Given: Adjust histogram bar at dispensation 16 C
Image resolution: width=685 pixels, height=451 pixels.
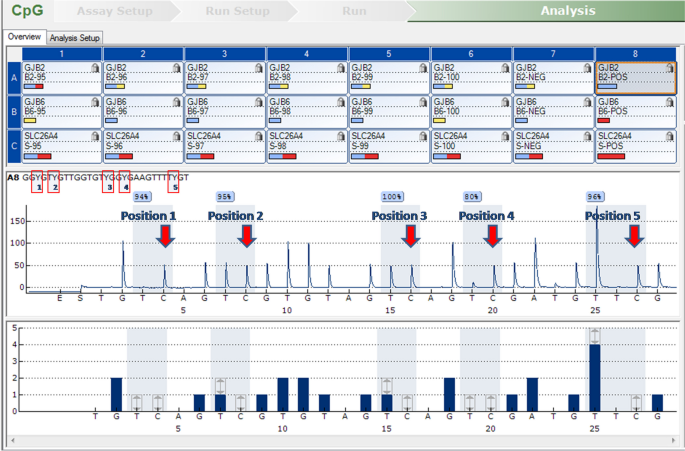Looking at the screenshot, I should click(x=407, y=402).
